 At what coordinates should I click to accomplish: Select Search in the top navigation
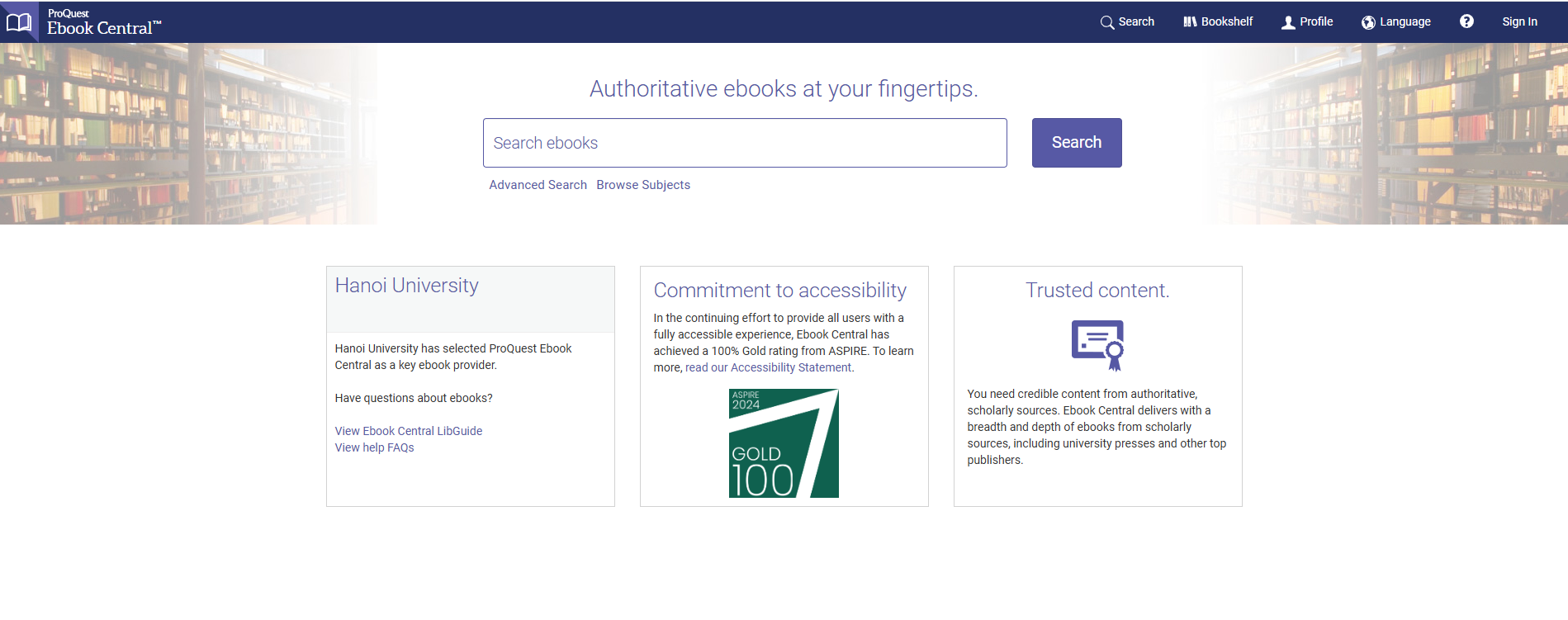tap(1136, 22)
